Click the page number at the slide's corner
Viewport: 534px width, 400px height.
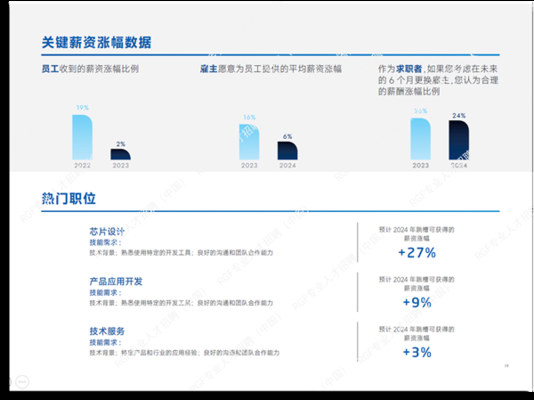tap(506, 366)
